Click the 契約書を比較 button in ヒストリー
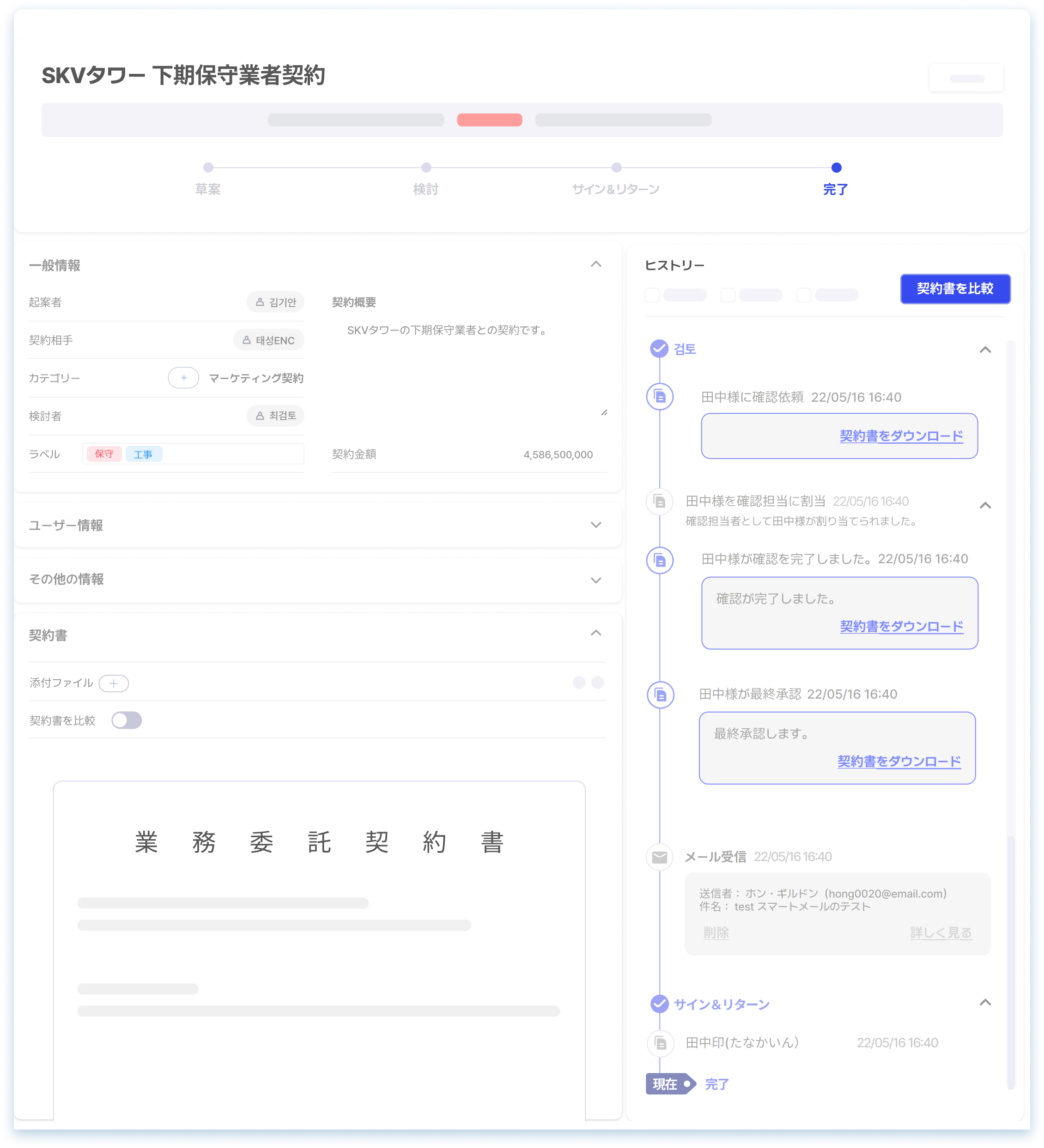Viewport: 1044px width, 1148px height. [954, 289]
